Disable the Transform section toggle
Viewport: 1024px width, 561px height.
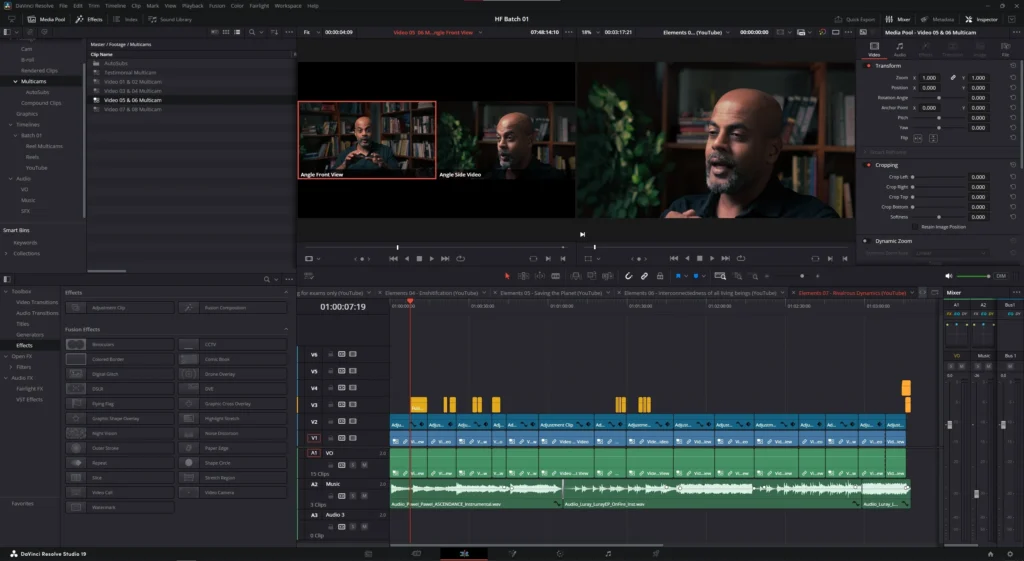[868, 66]
